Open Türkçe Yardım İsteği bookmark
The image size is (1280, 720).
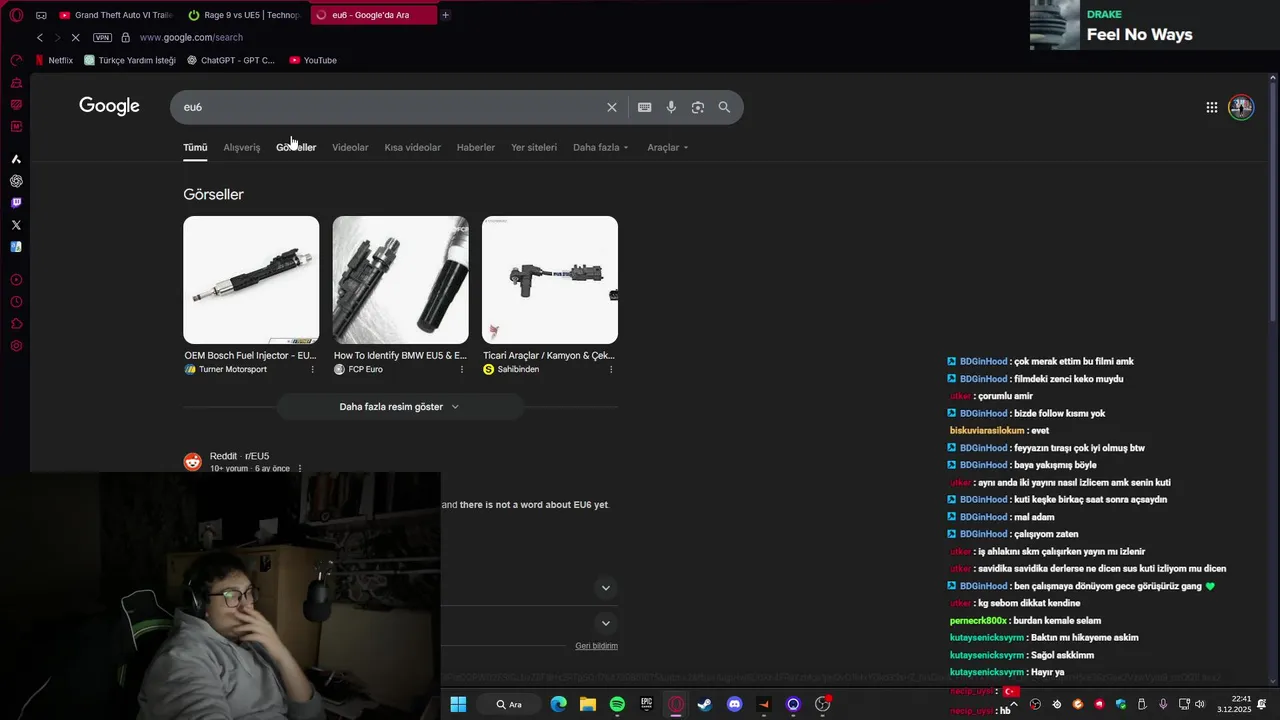pos(130,60)
